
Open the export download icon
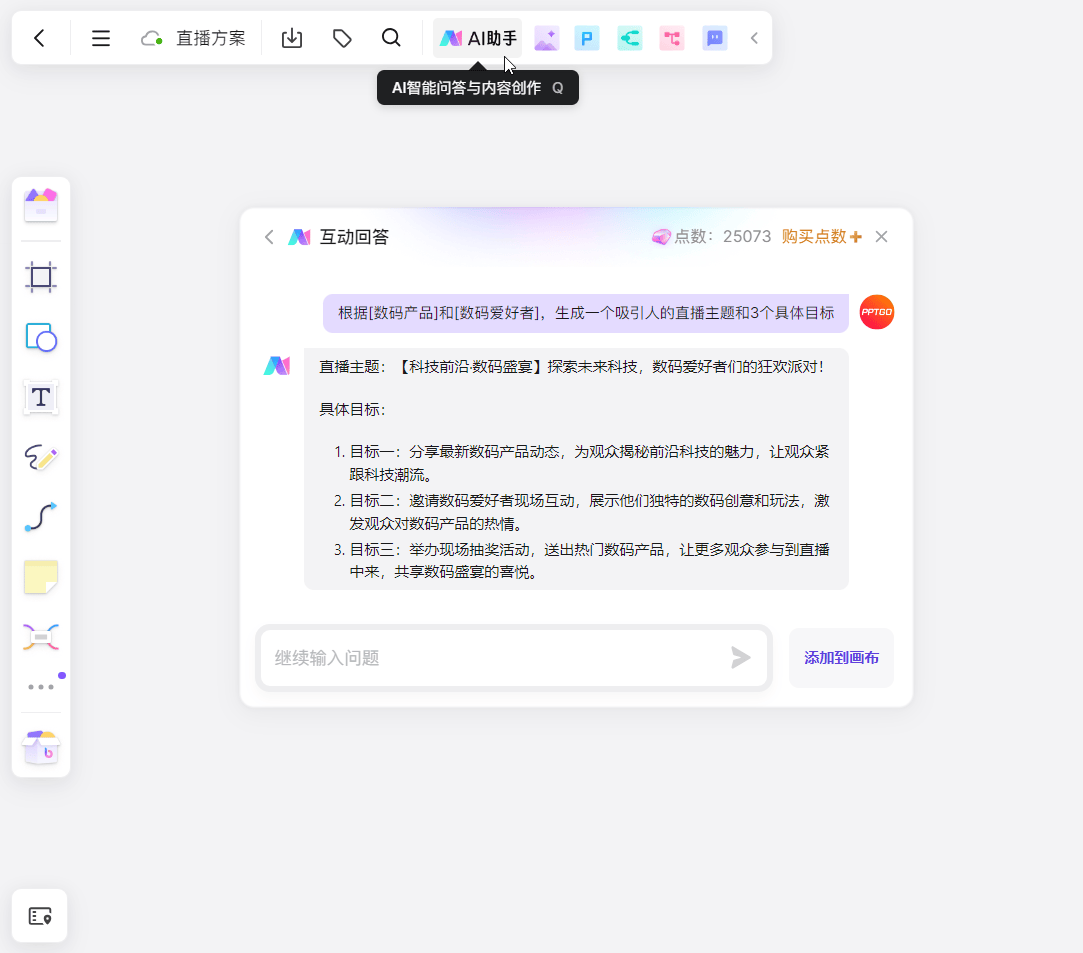292,38
